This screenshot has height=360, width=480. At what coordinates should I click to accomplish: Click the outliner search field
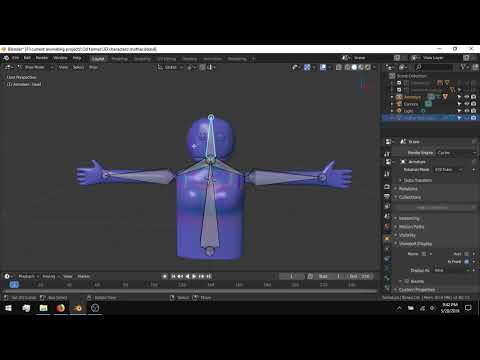pos(433,67)
